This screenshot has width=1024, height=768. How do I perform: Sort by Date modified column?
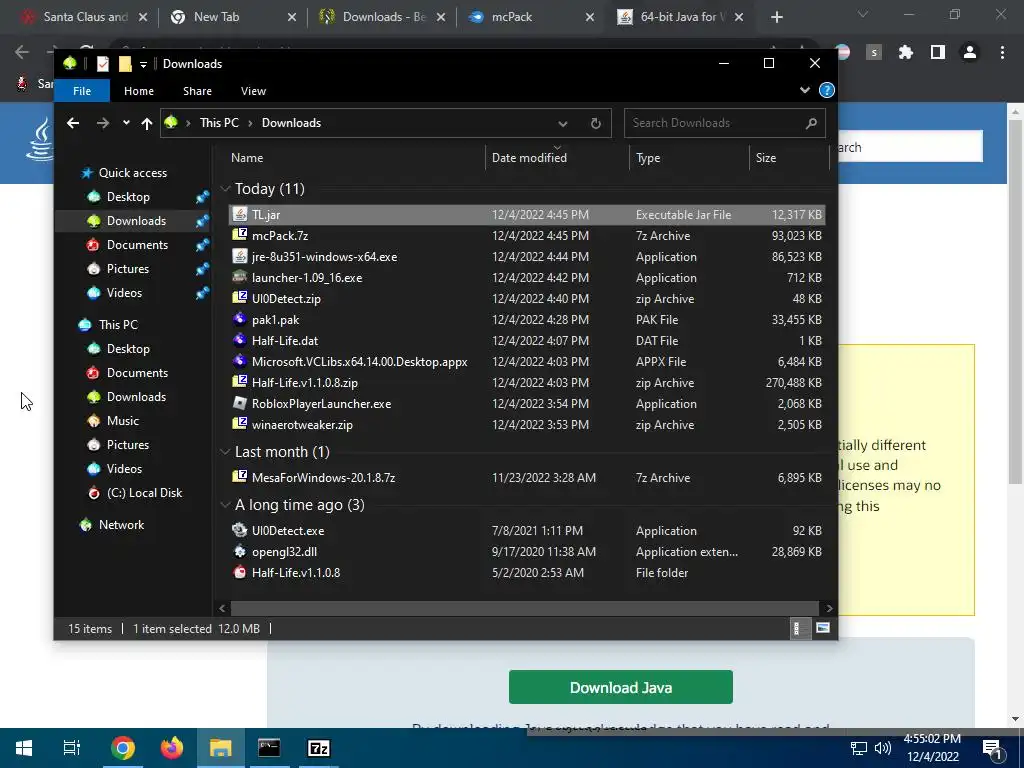pyautogui.click(x=557, y=157)
